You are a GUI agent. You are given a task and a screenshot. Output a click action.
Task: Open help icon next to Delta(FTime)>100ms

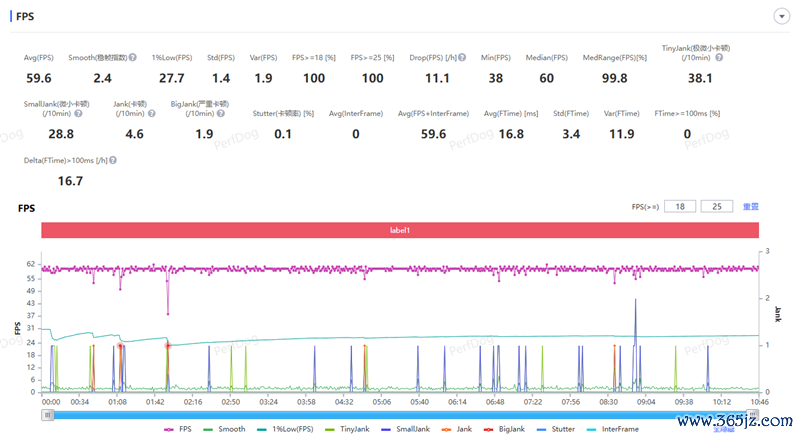pos(113,160)
